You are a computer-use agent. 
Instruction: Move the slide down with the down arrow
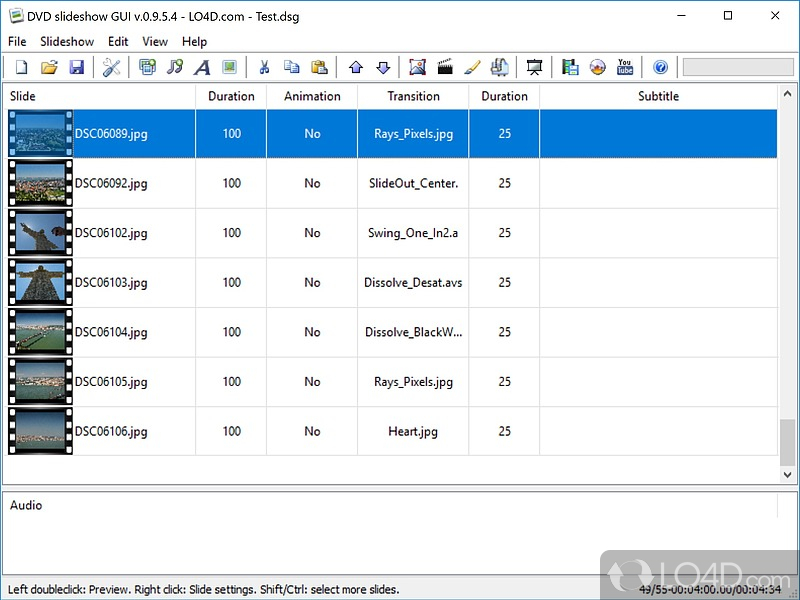point(383,67)
